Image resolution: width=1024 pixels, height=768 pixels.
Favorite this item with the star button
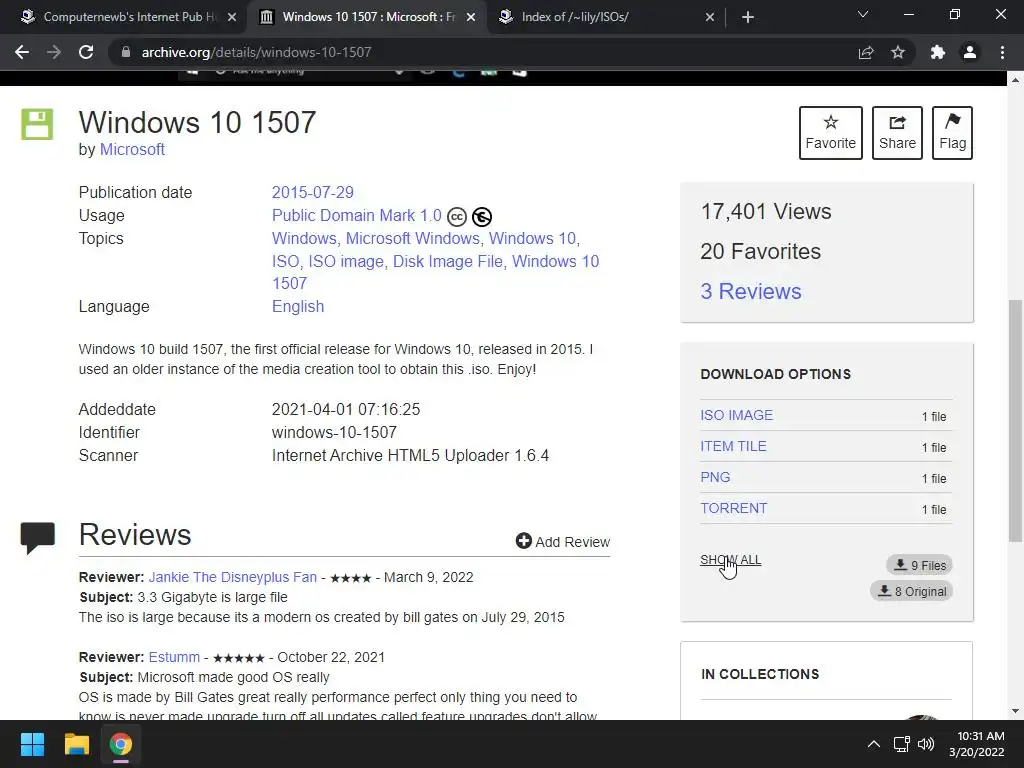[831, 133]
